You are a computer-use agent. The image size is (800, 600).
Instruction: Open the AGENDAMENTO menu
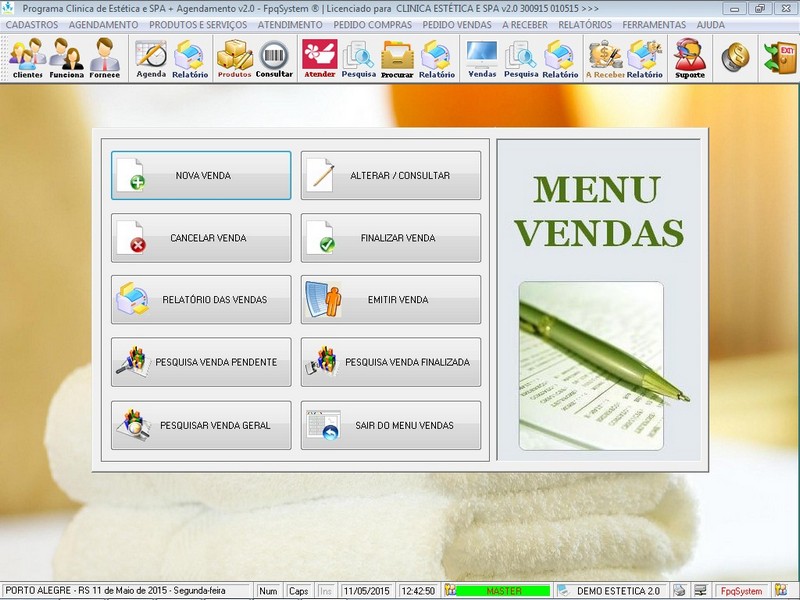tap(104, 24)
